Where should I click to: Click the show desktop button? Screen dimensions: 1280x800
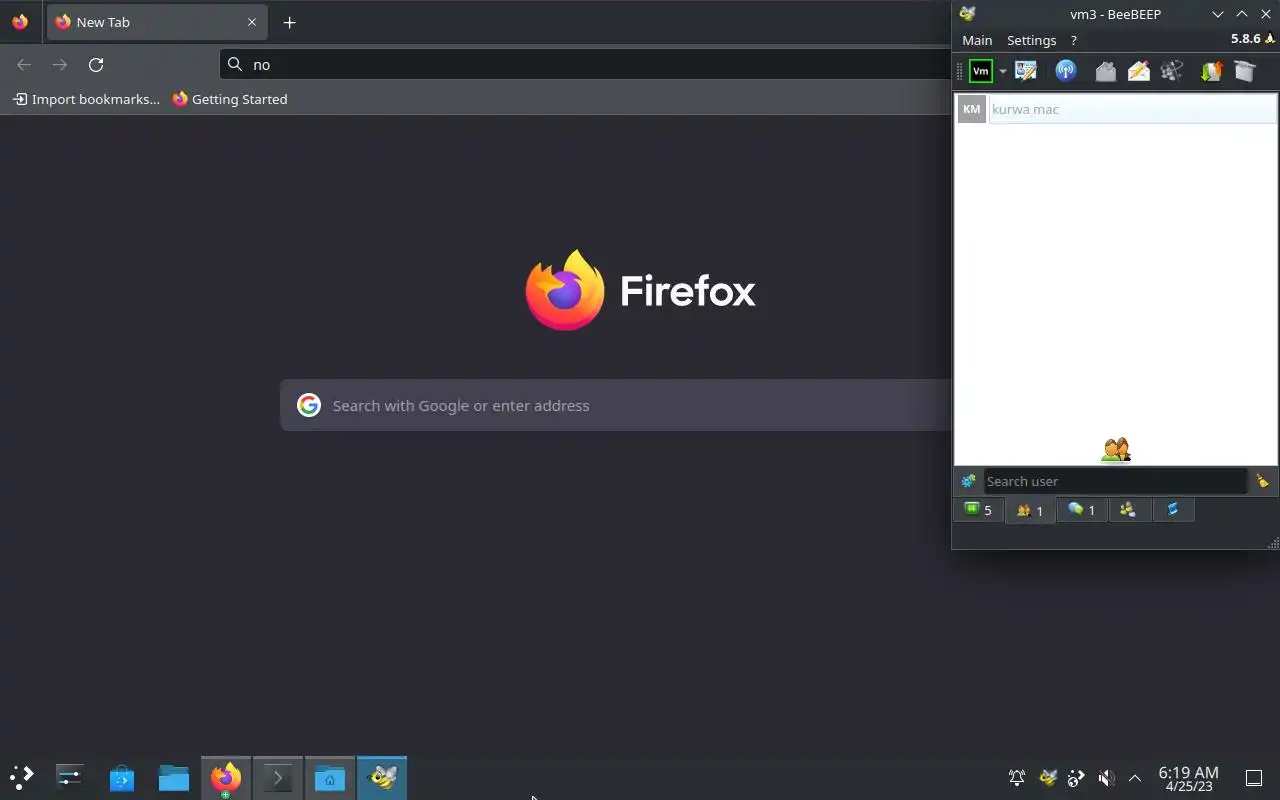[x=1254, y=778]
